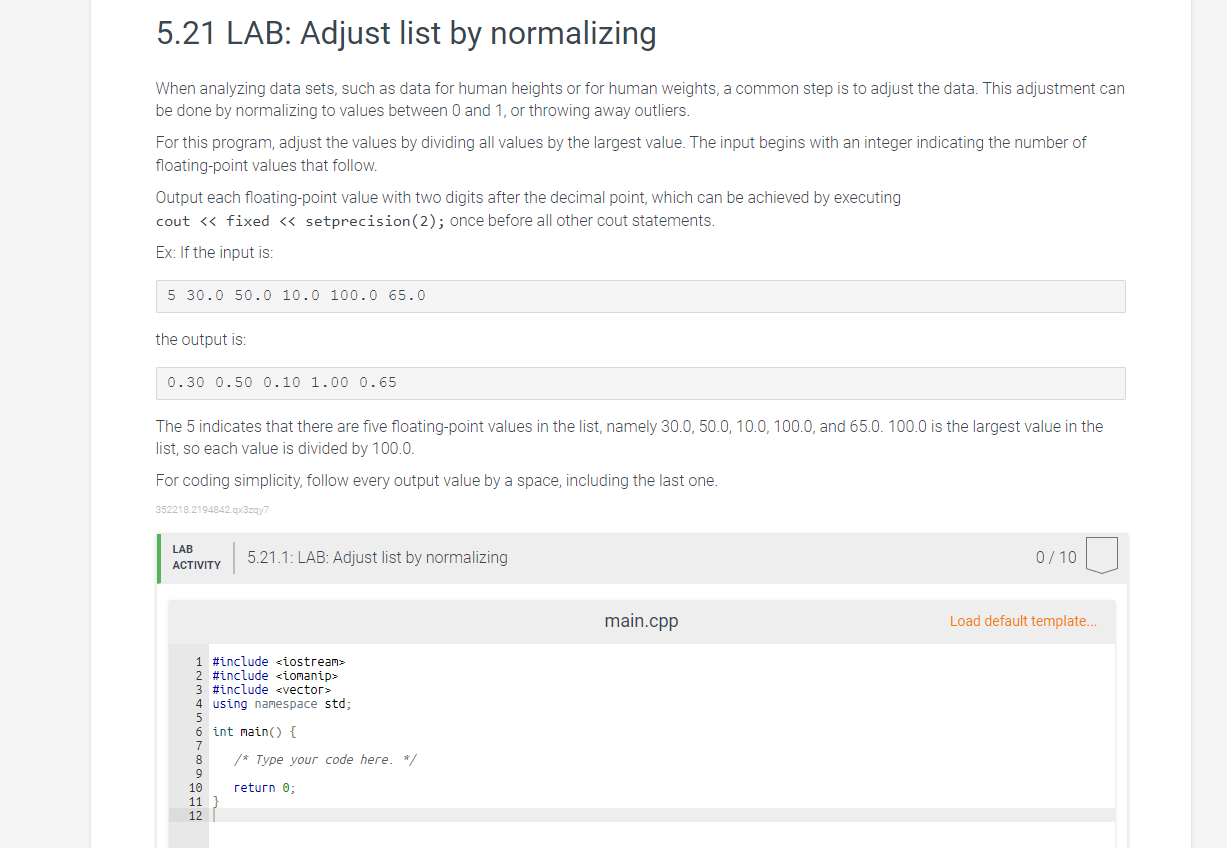The image size is (1227, 848).
Task: Click line number 6 in the gutter
Action: [199, 731]
